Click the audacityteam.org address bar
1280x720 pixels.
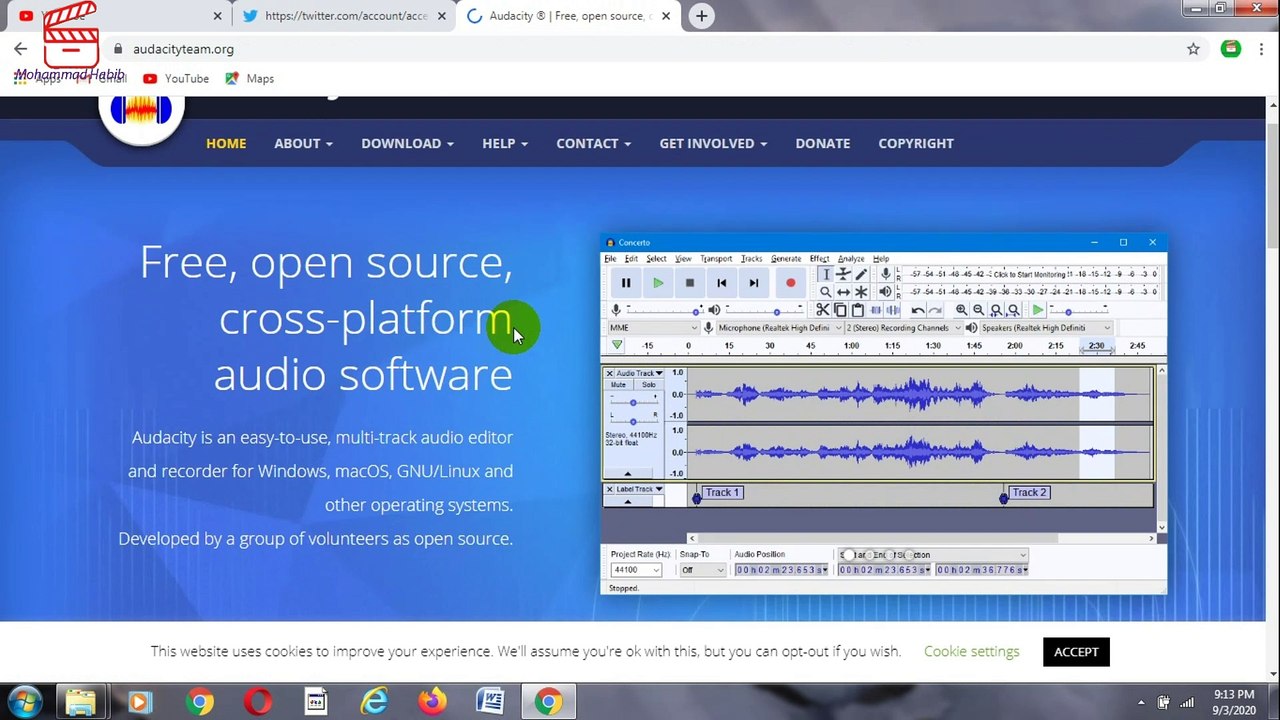[640, 49]
